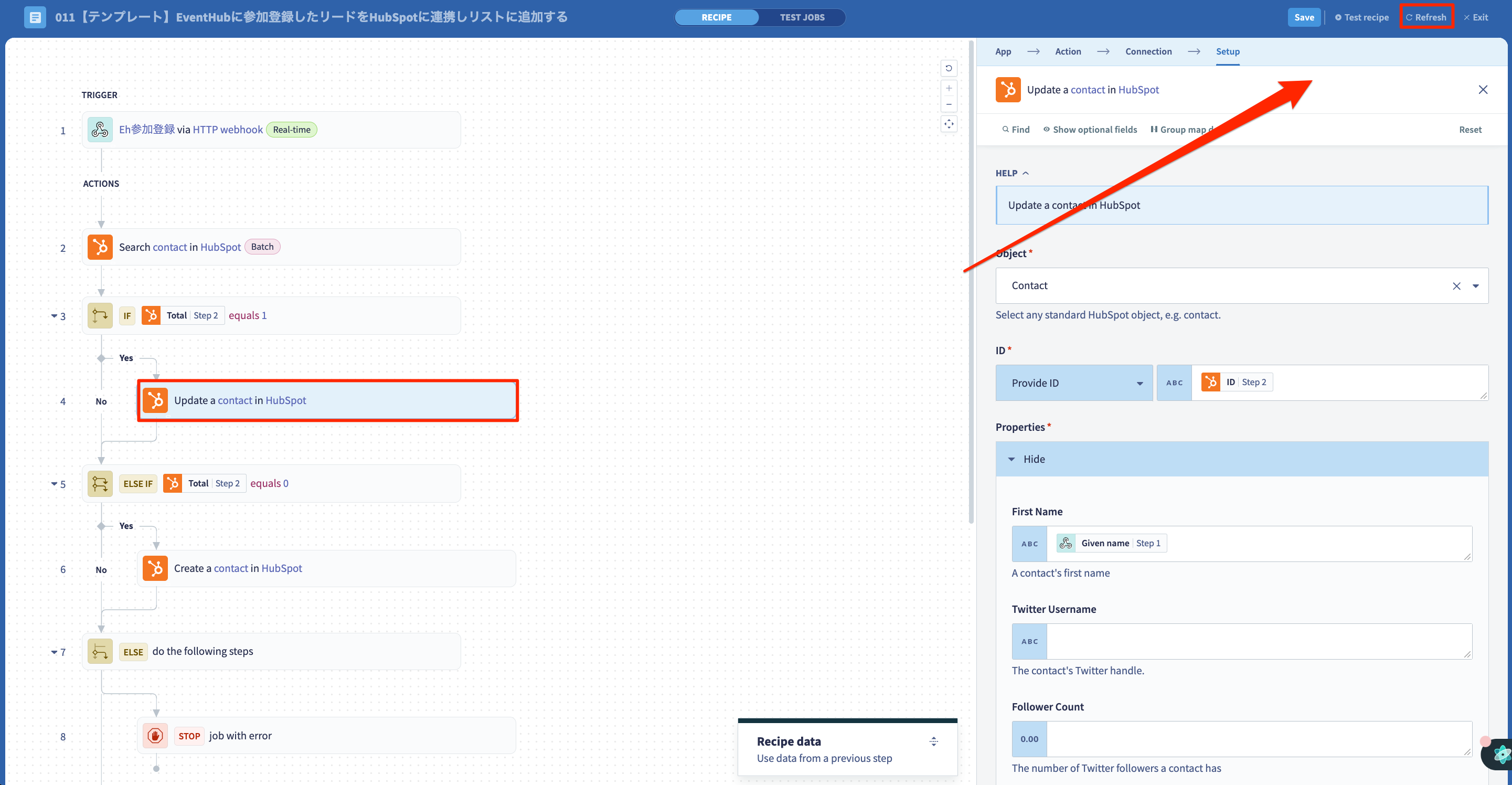
Task: Click Find in the setup toolbar
Action: [1016, 129]
